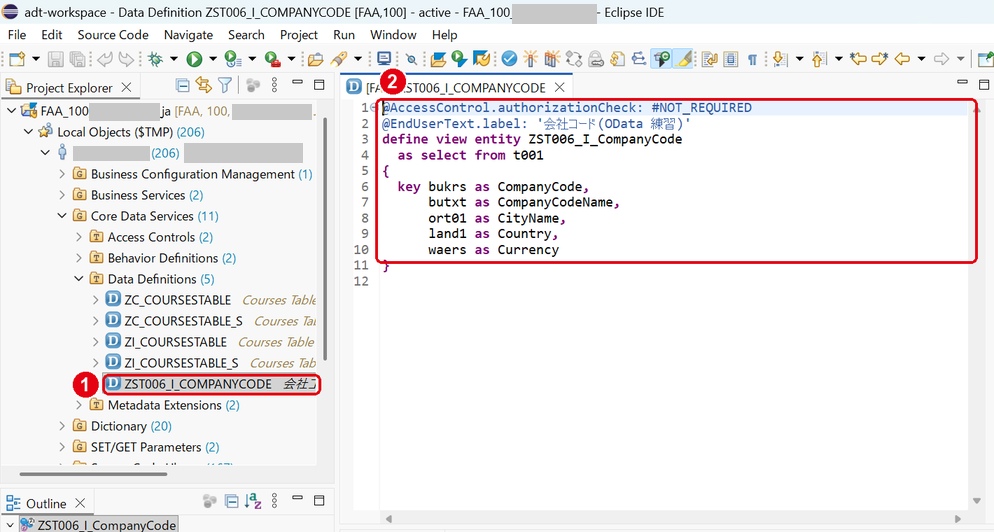
Task: Click the Activate object sparkler icon
Action: (x=530, y=59)
